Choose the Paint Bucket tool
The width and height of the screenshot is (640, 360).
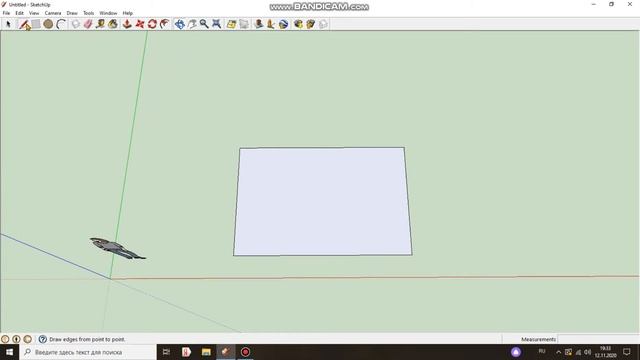coord(113,24)
